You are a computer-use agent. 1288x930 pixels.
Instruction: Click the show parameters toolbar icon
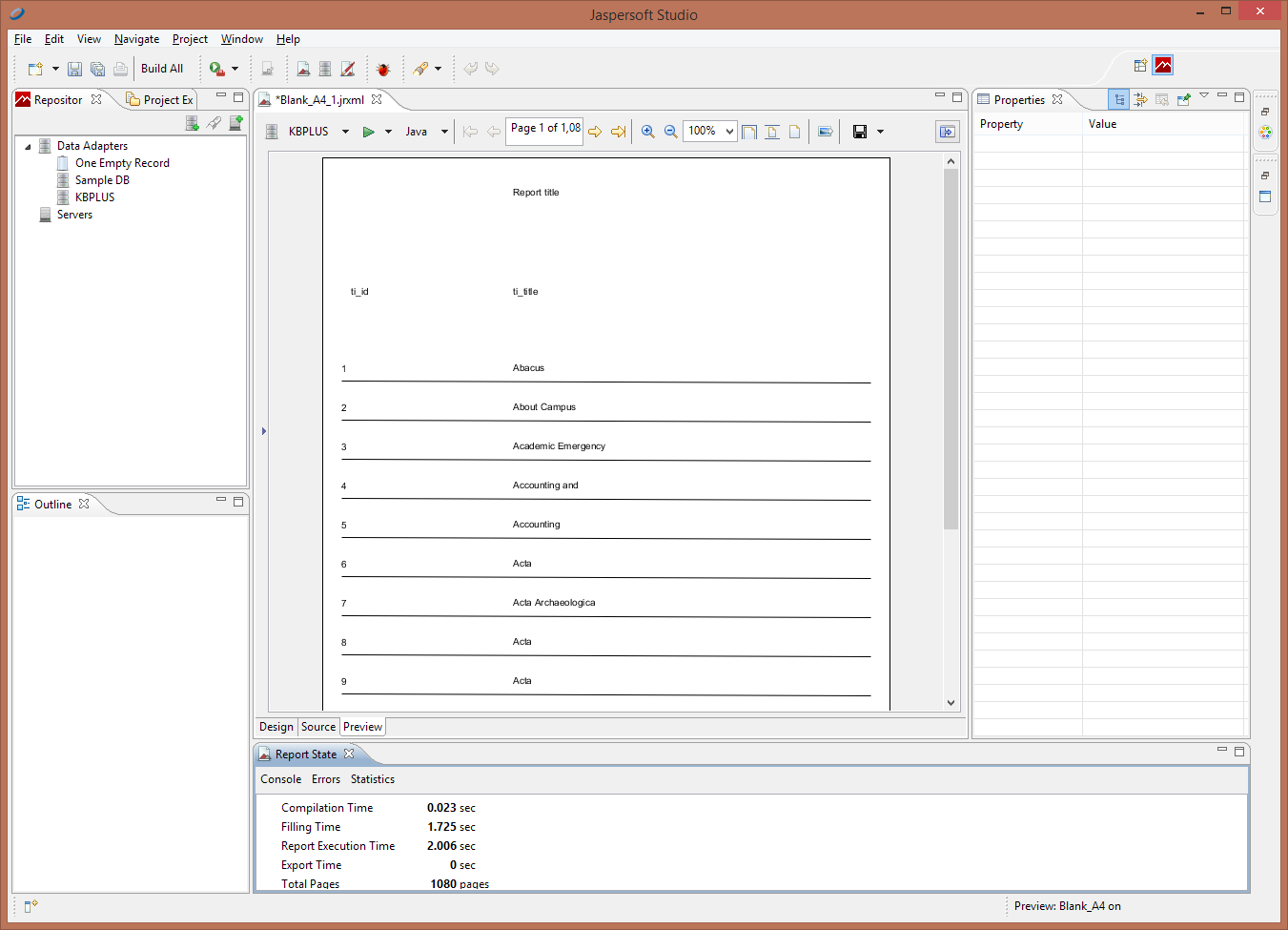coord(826,132)
